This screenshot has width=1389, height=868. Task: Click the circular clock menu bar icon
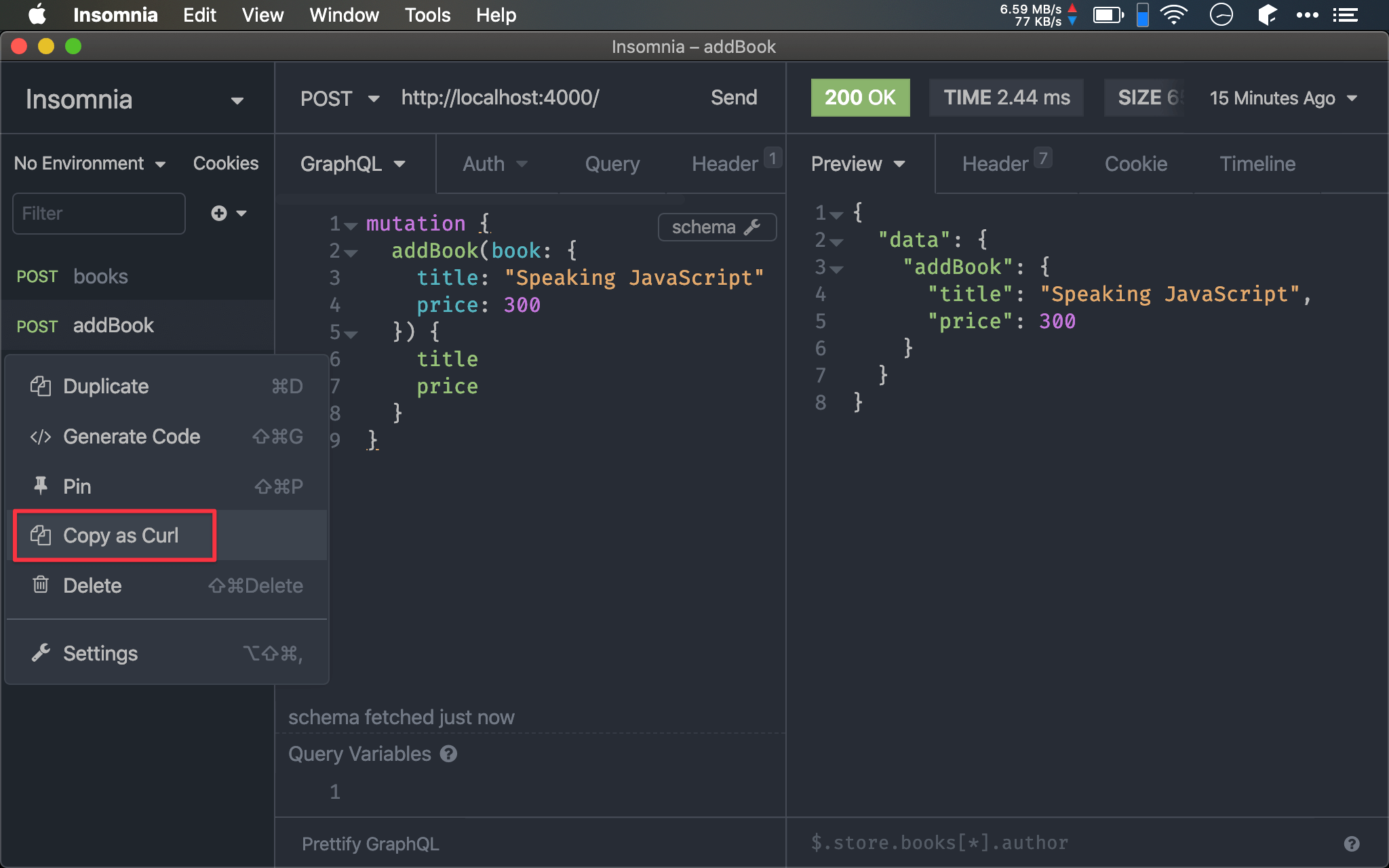(1221, 14)
